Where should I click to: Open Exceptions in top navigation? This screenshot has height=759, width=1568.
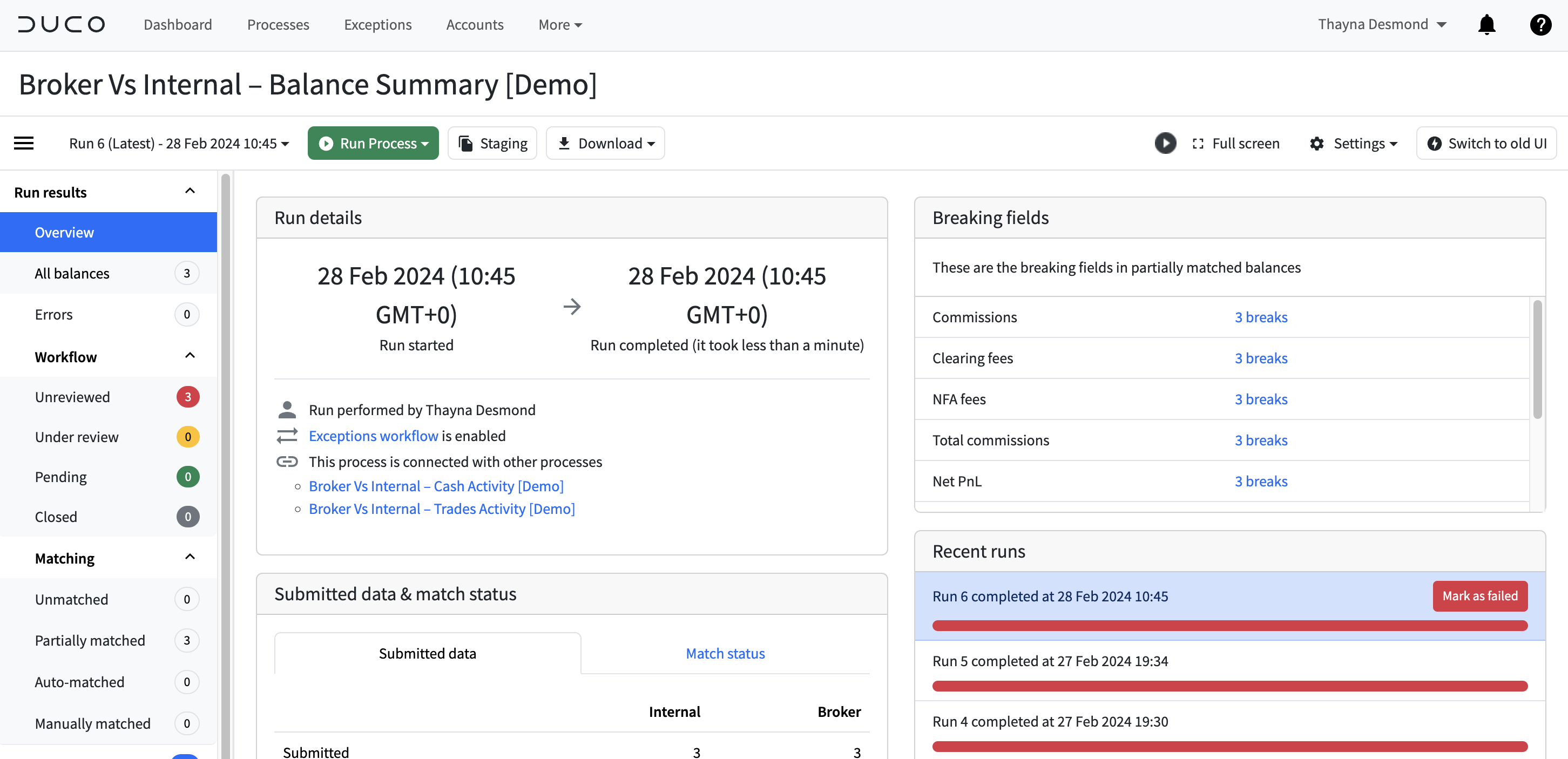[x=377, y=24]
